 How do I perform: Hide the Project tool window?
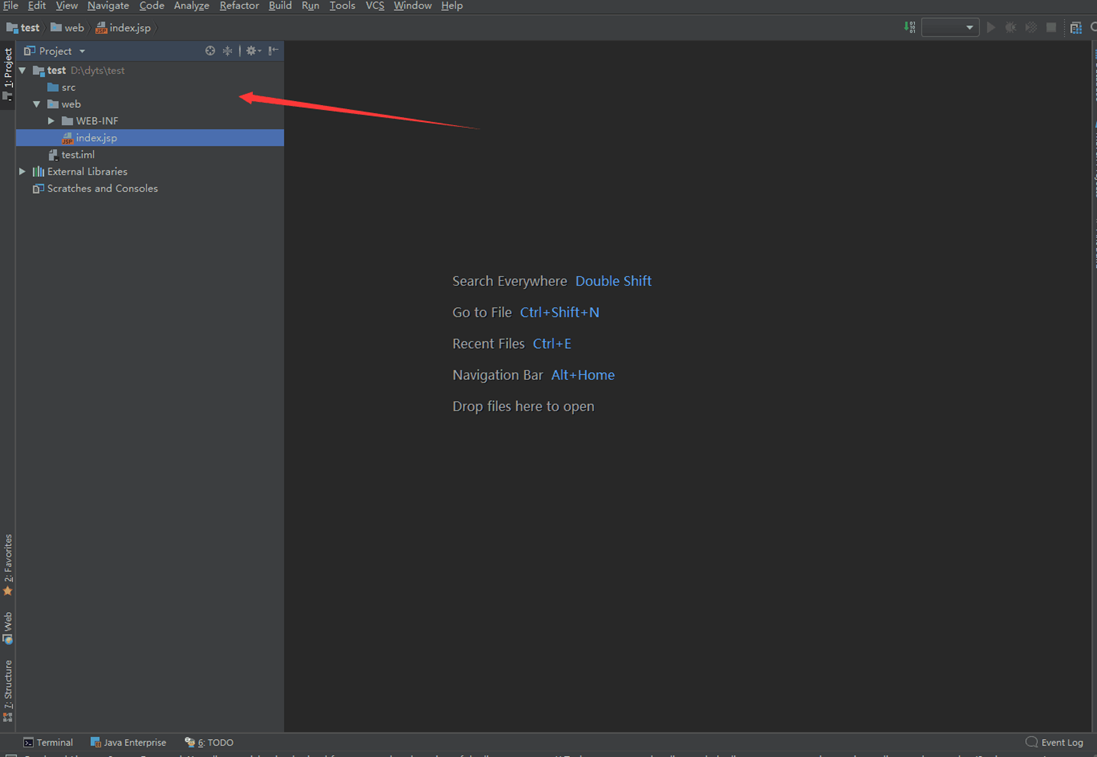coord(273,50)
